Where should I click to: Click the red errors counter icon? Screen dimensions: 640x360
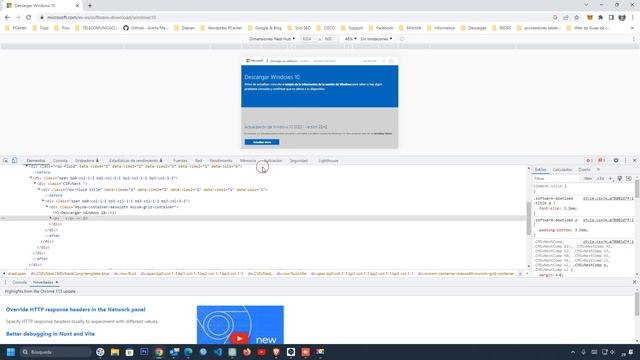click(589, 161)
